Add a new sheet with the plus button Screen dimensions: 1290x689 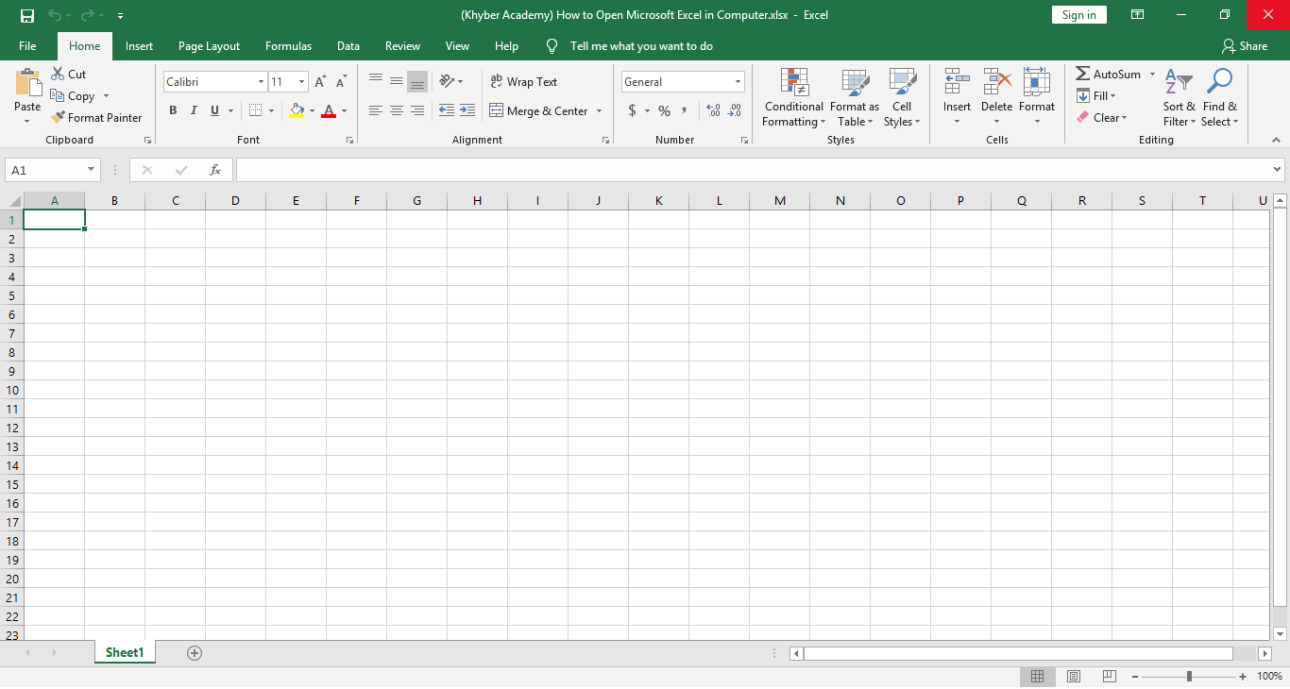(193, 652)
